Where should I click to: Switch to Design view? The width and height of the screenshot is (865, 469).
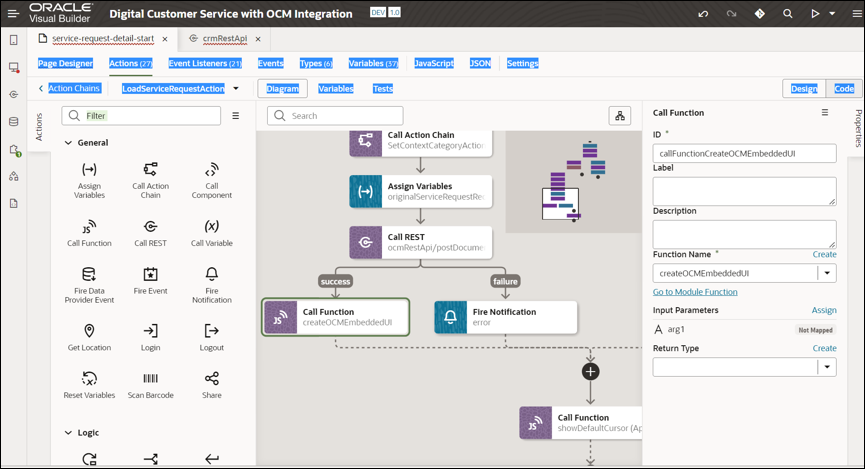pyautogui.click(x=804, y=88)
